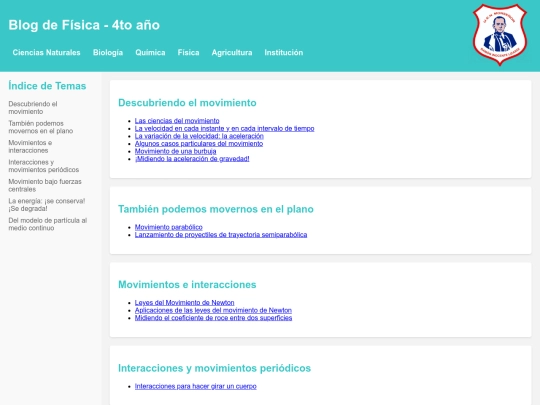Click the Movimientos e interacciones card heading
This screenshot has width=540, height=405.
(x=187, y=284)
